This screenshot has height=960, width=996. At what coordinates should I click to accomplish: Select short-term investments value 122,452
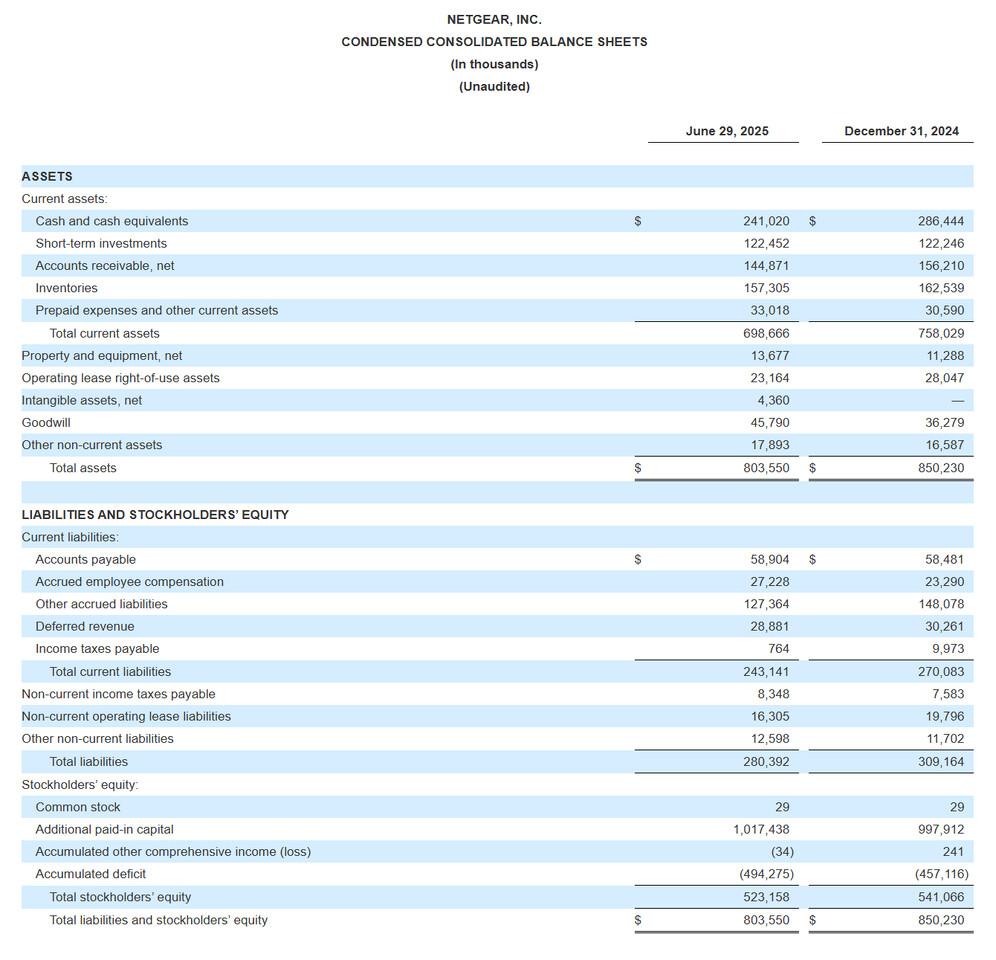766,243
